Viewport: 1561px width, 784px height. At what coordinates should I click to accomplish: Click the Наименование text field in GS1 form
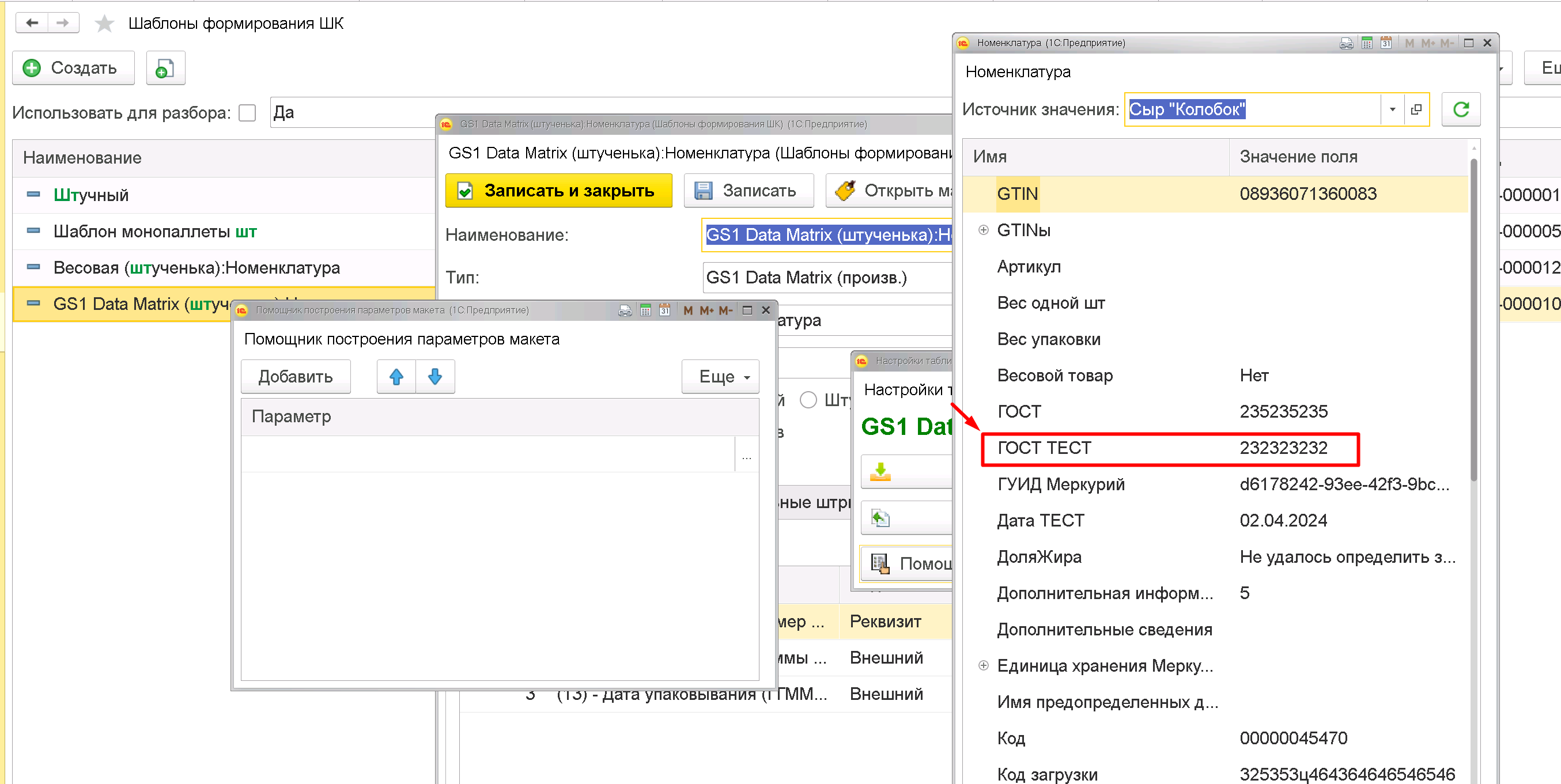[x=827, y=235]
